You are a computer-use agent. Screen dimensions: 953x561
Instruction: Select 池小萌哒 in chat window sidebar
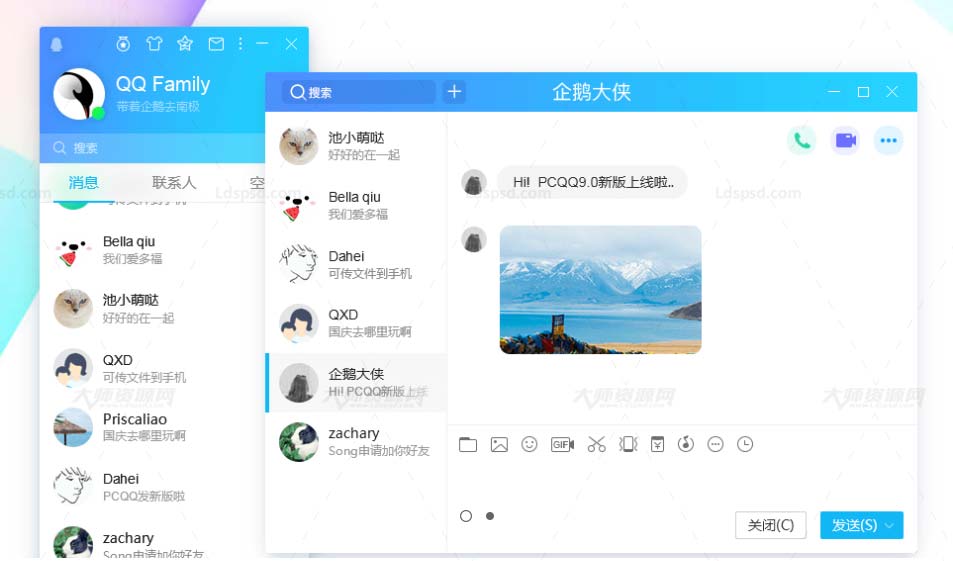[x=356, y=146]
